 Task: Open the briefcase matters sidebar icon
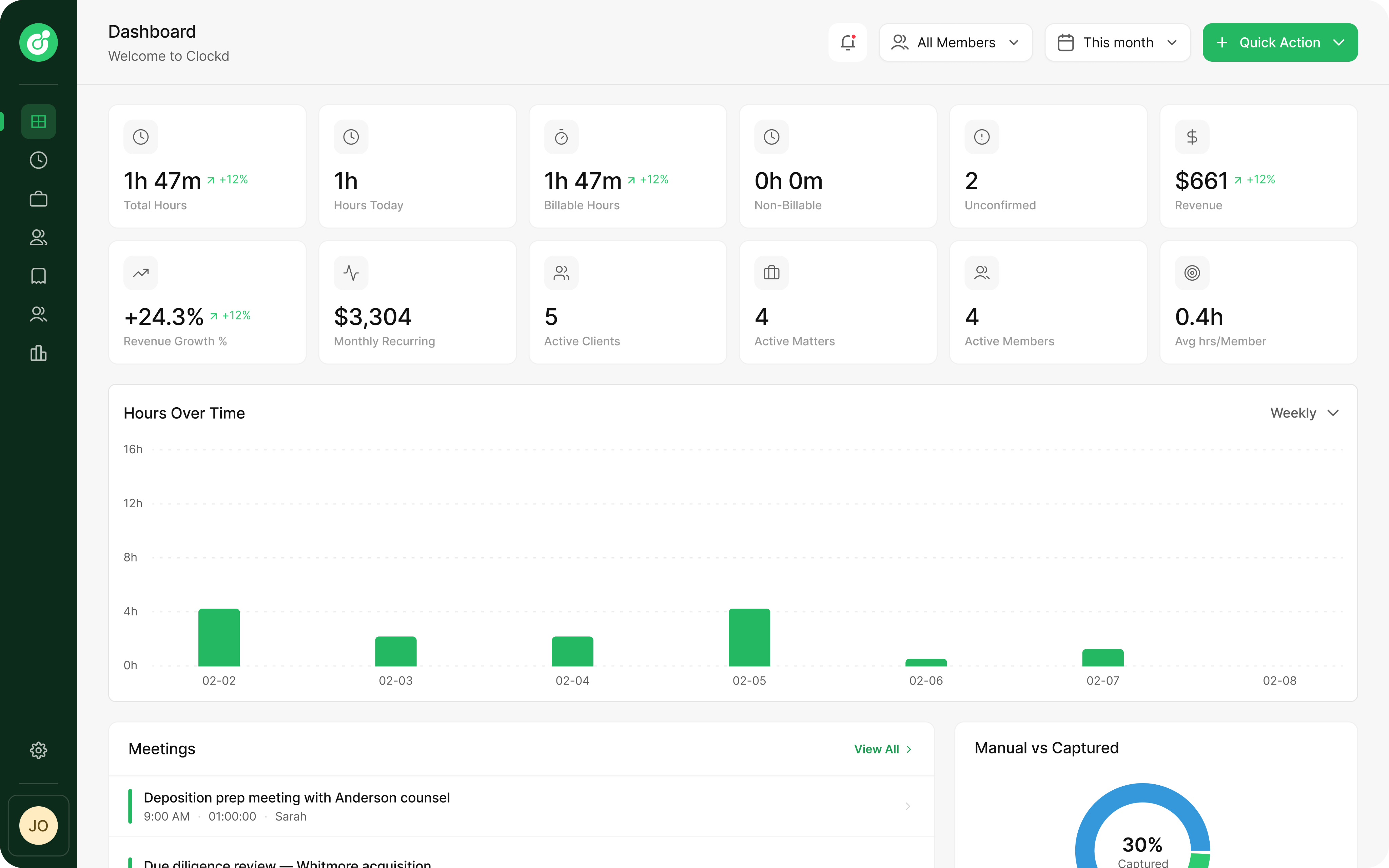38,199
